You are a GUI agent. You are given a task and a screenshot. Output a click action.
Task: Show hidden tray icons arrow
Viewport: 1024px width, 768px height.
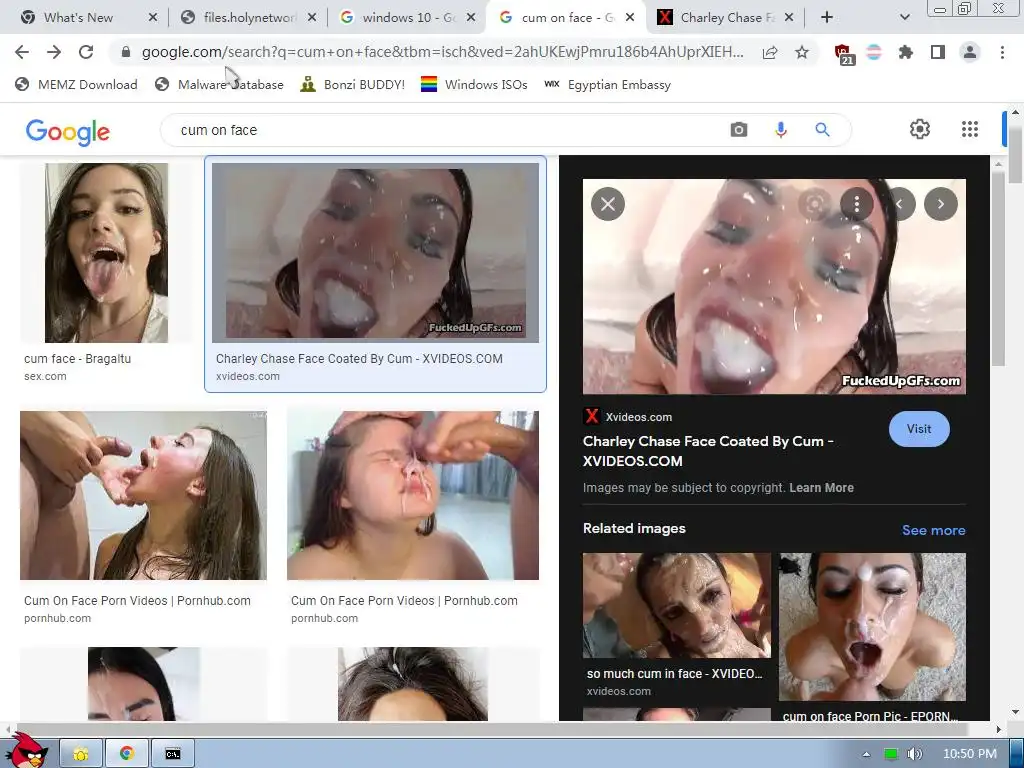click(866, 754)
